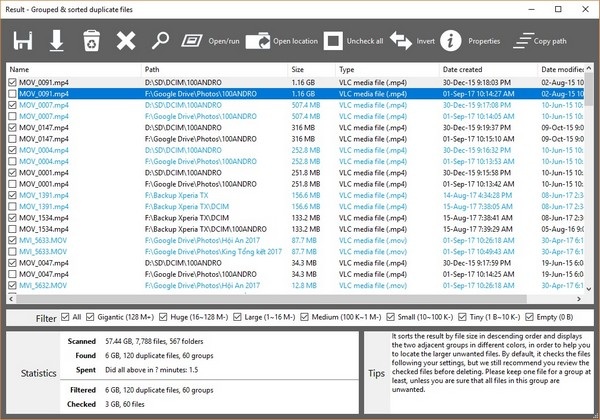Toggle the All filter checkbox
600x420 pixels.
click(65, 317)
